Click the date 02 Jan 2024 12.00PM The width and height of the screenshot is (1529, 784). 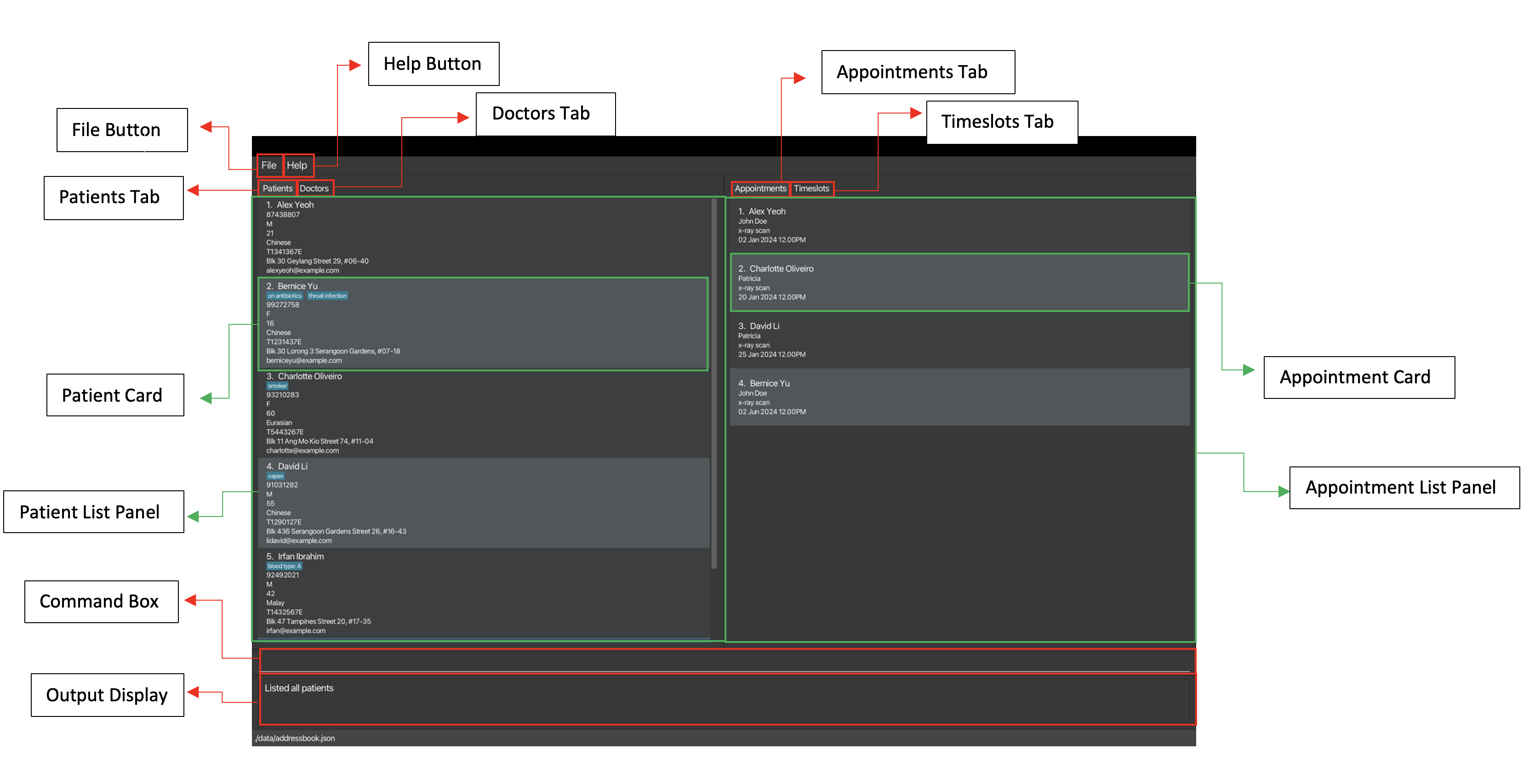pyautogui.click(x=772, y=240)
